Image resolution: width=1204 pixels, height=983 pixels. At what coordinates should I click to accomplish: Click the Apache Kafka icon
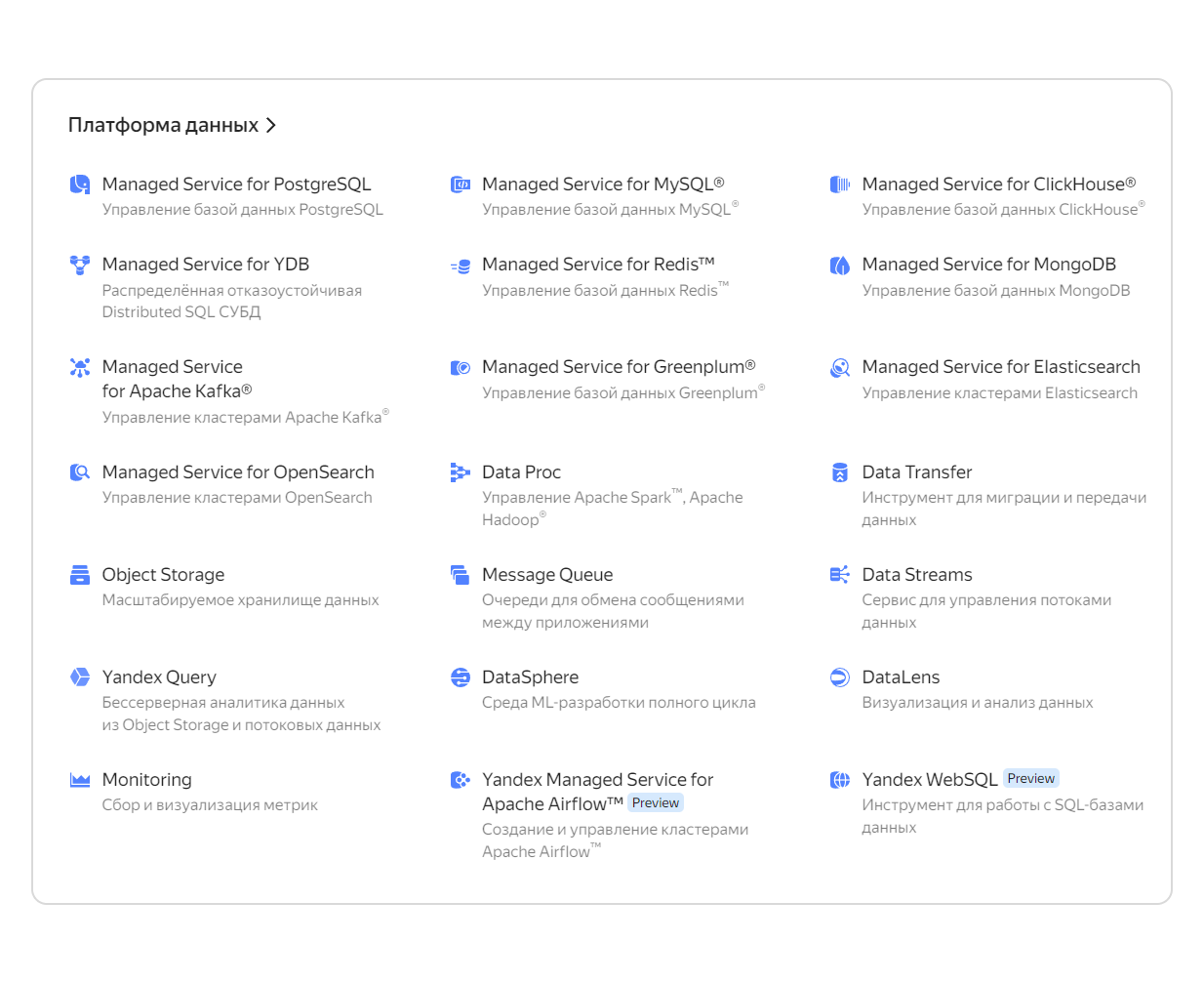coord(80,367)
